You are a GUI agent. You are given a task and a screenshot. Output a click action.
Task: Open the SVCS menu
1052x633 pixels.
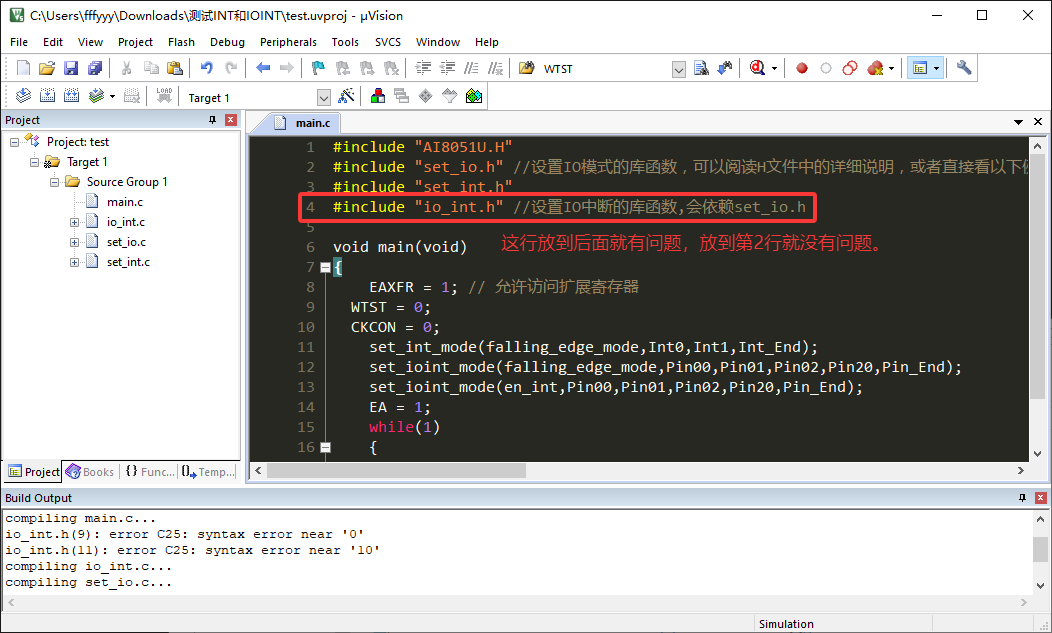[x=388, y=42]
